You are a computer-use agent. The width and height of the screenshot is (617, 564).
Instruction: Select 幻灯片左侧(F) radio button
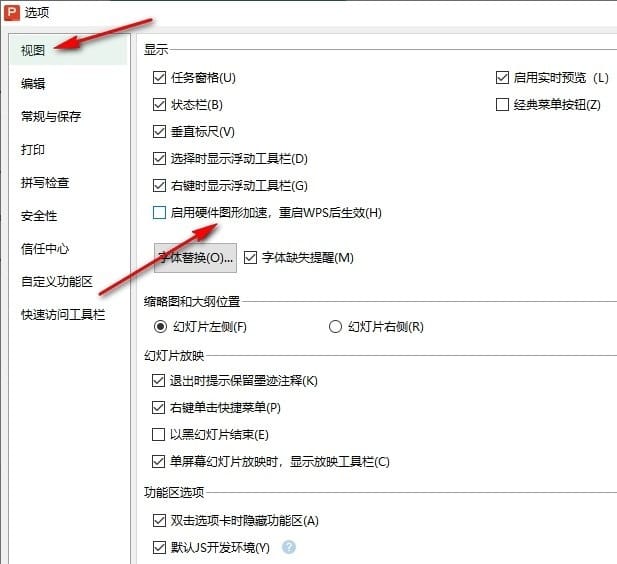coord(160,327)
